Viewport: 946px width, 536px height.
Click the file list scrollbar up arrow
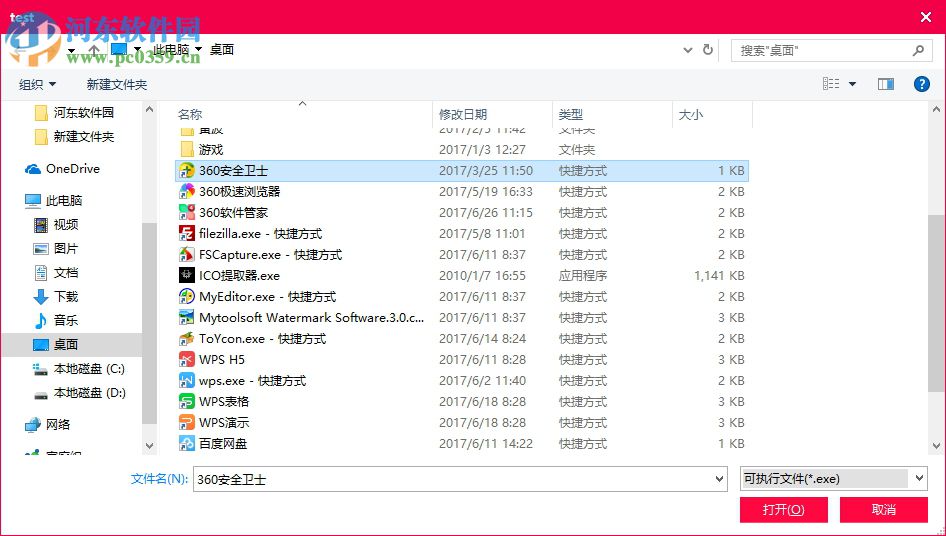coord(936,110)
